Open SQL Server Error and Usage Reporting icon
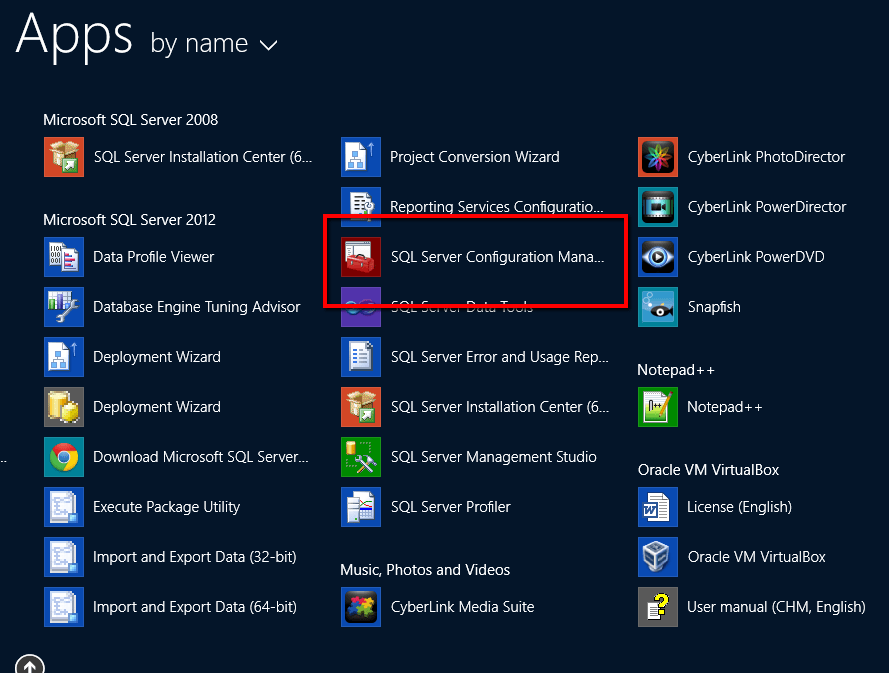Screen dimensions: 889x673 (361, 357)
